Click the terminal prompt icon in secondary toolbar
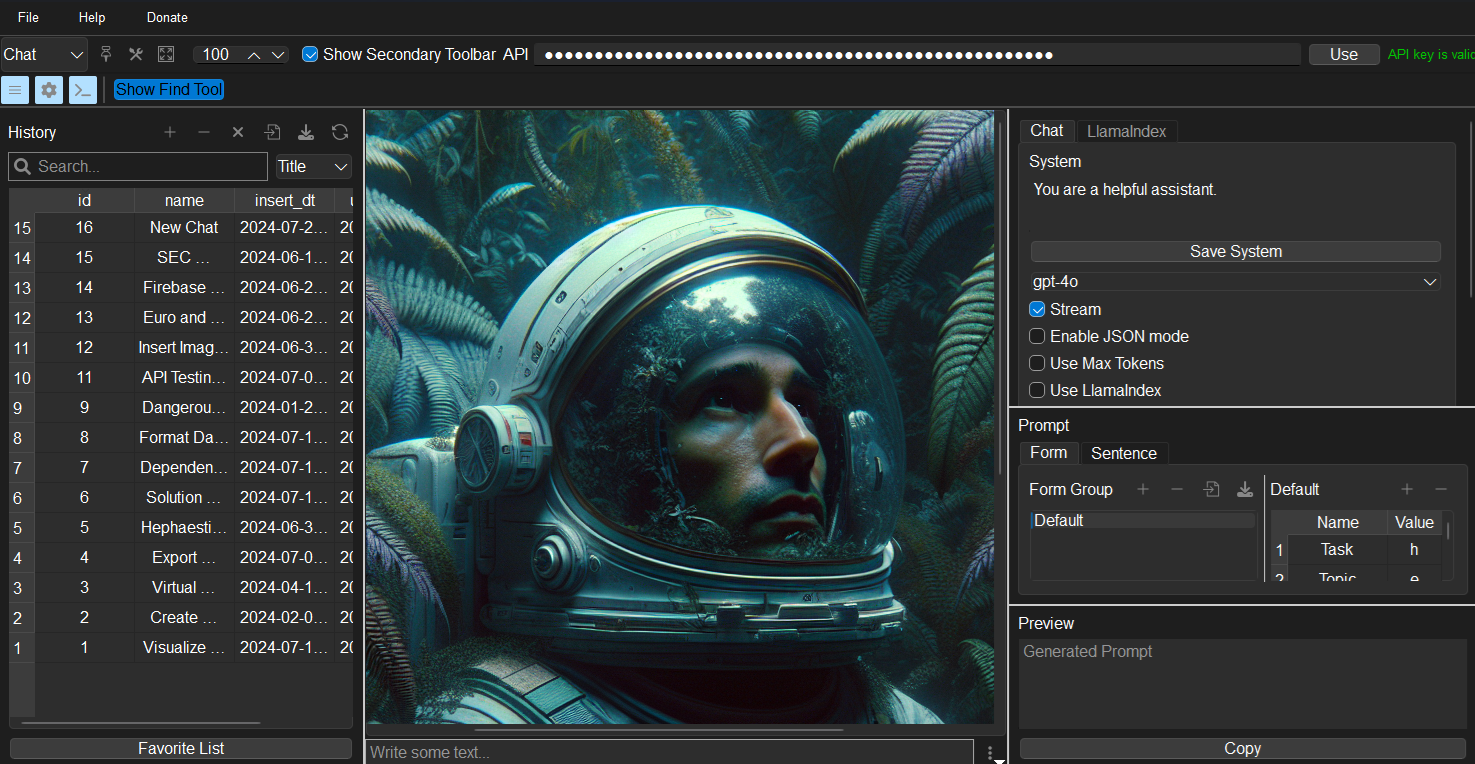Image resolution: width=1475 pixels, height=764 pixels. 83,89
